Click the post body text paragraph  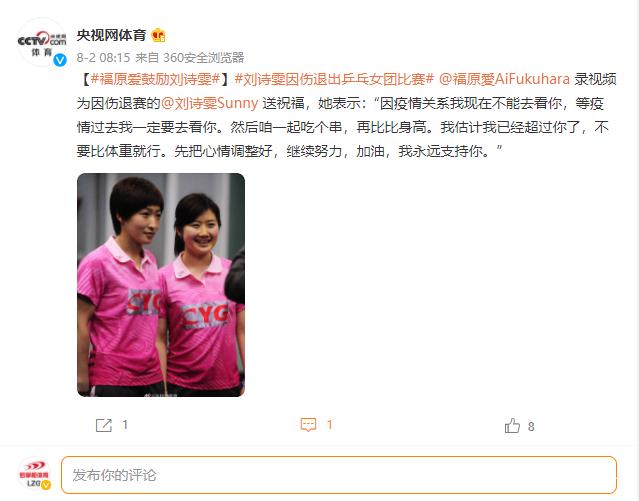346,115
